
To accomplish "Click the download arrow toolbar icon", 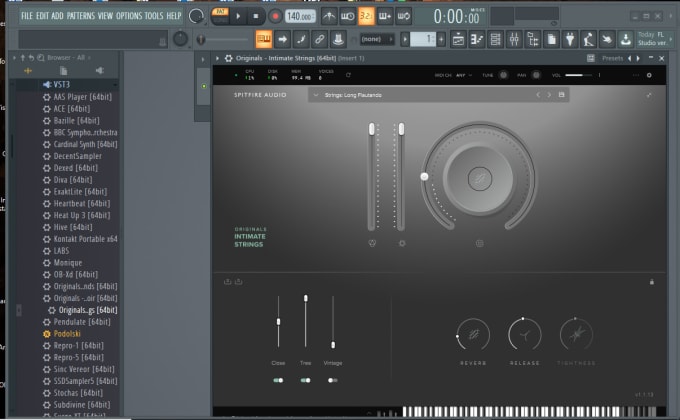I will click(x=626, y=39).
